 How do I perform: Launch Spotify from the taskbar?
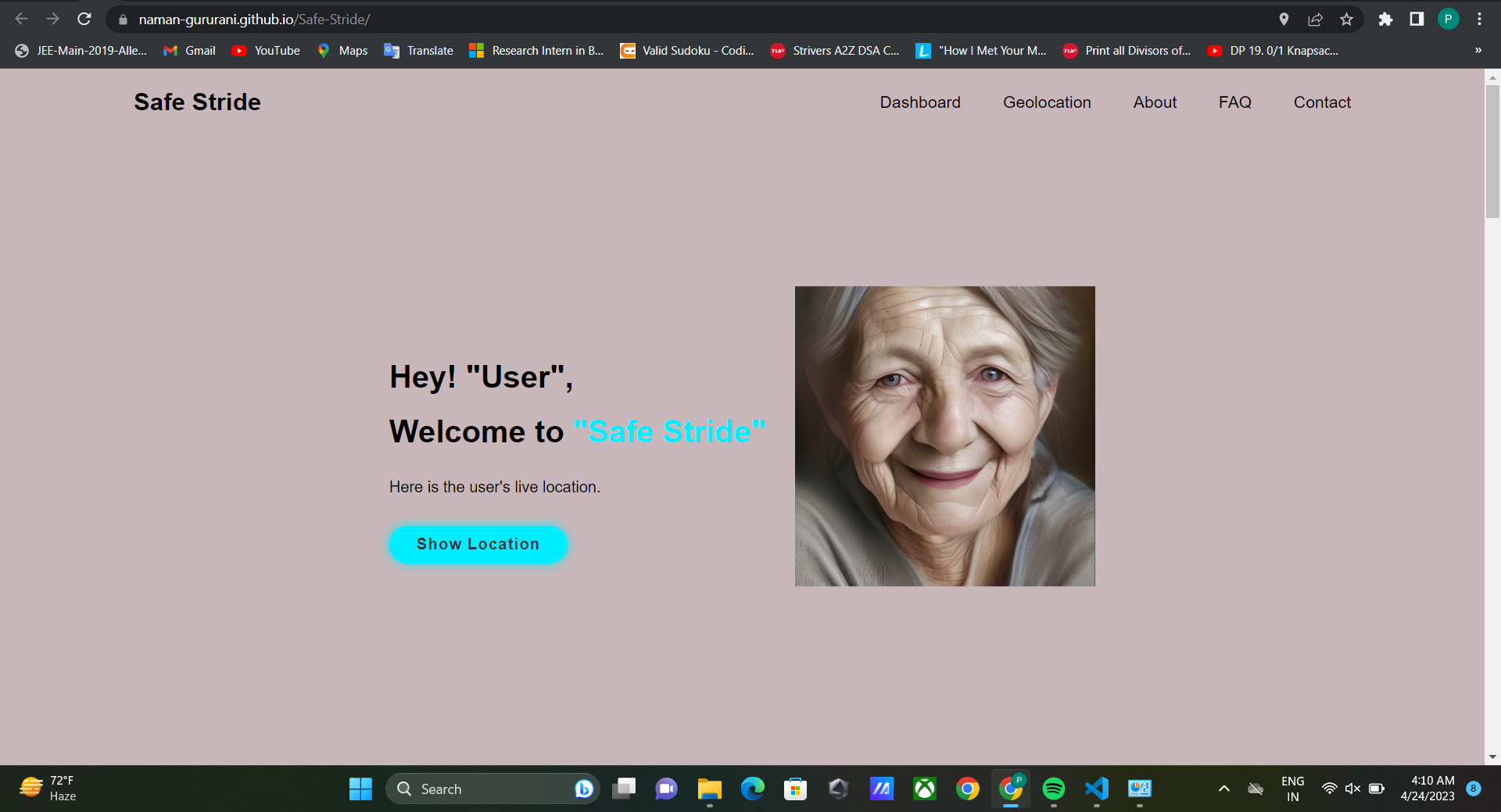[x=1054, y=789]
